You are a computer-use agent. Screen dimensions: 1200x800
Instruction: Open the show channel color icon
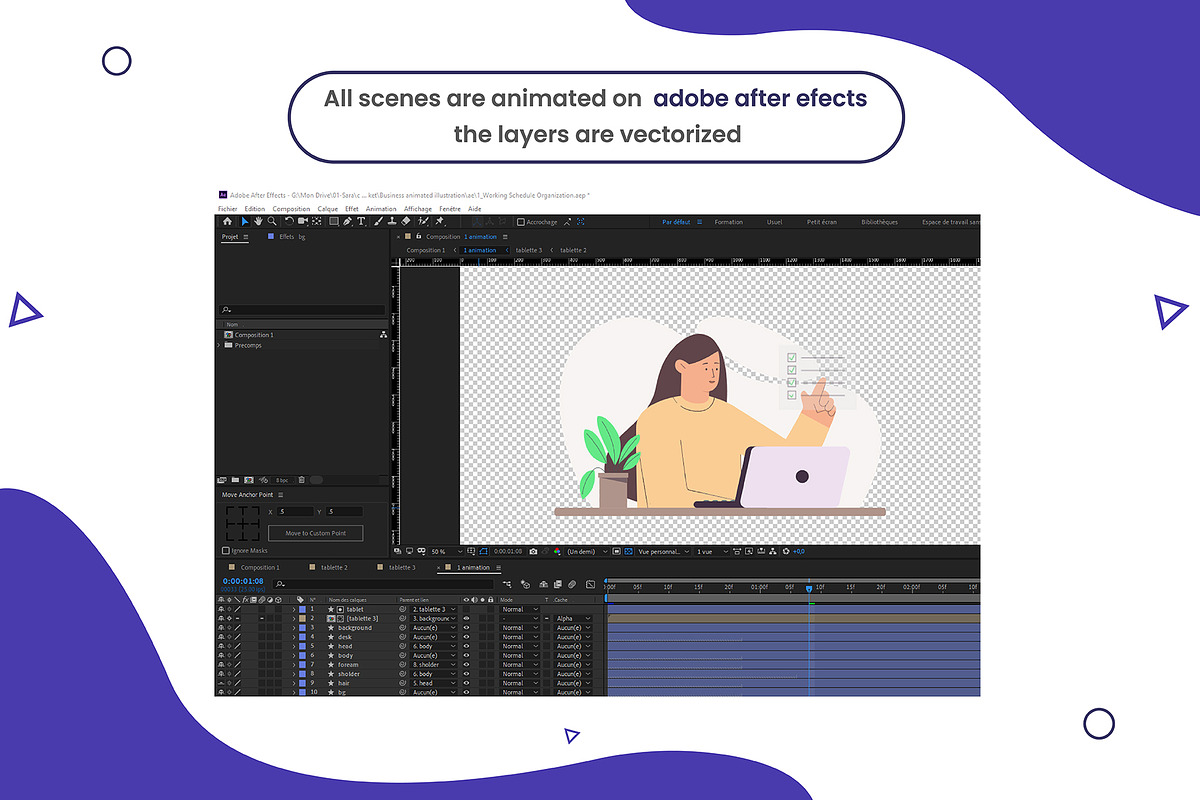pos(557,551)
